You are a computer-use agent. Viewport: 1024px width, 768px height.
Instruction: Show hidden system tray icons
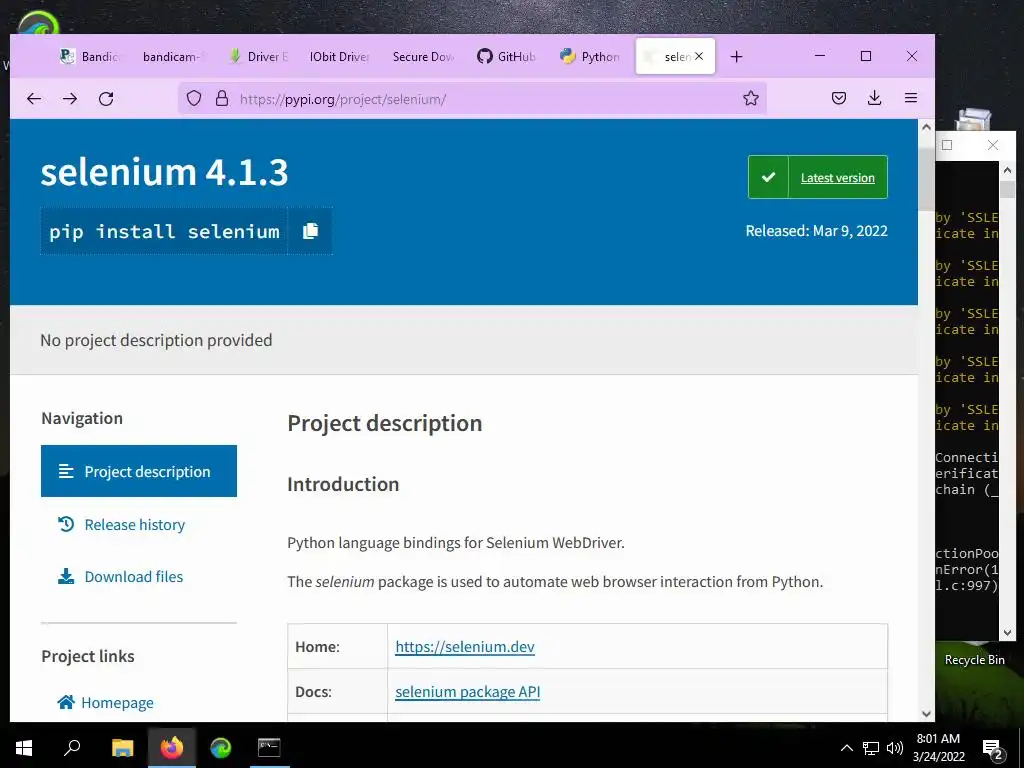click(x=846, y=748)
